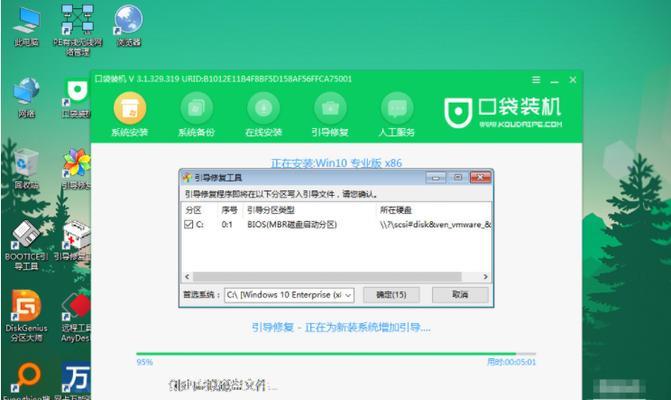
Task: Close the 口袋装机 main window
Action: pyautogui.click(x=573, y=80)
